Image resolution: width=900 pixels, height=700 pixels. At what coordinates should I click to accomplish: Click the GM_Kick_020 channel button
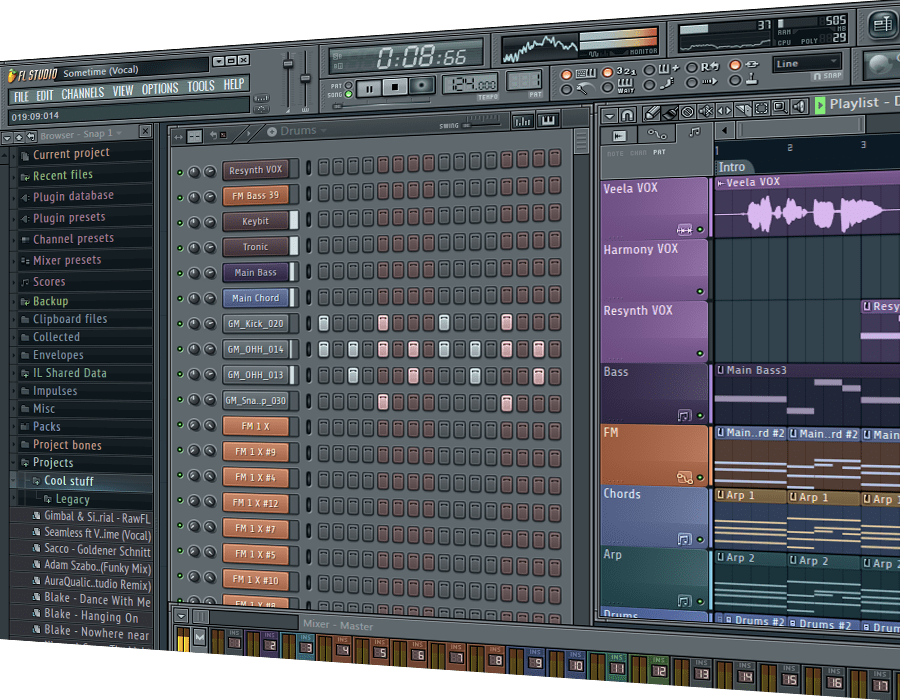[x=255, y=324]
